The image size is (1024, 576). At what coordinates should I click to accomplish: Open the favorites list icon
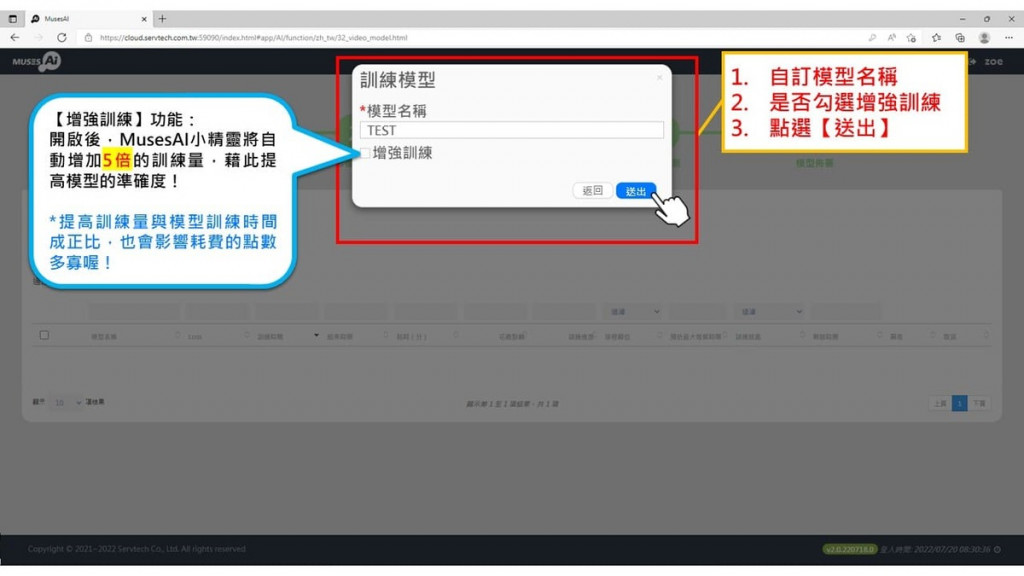click(936, 38)
